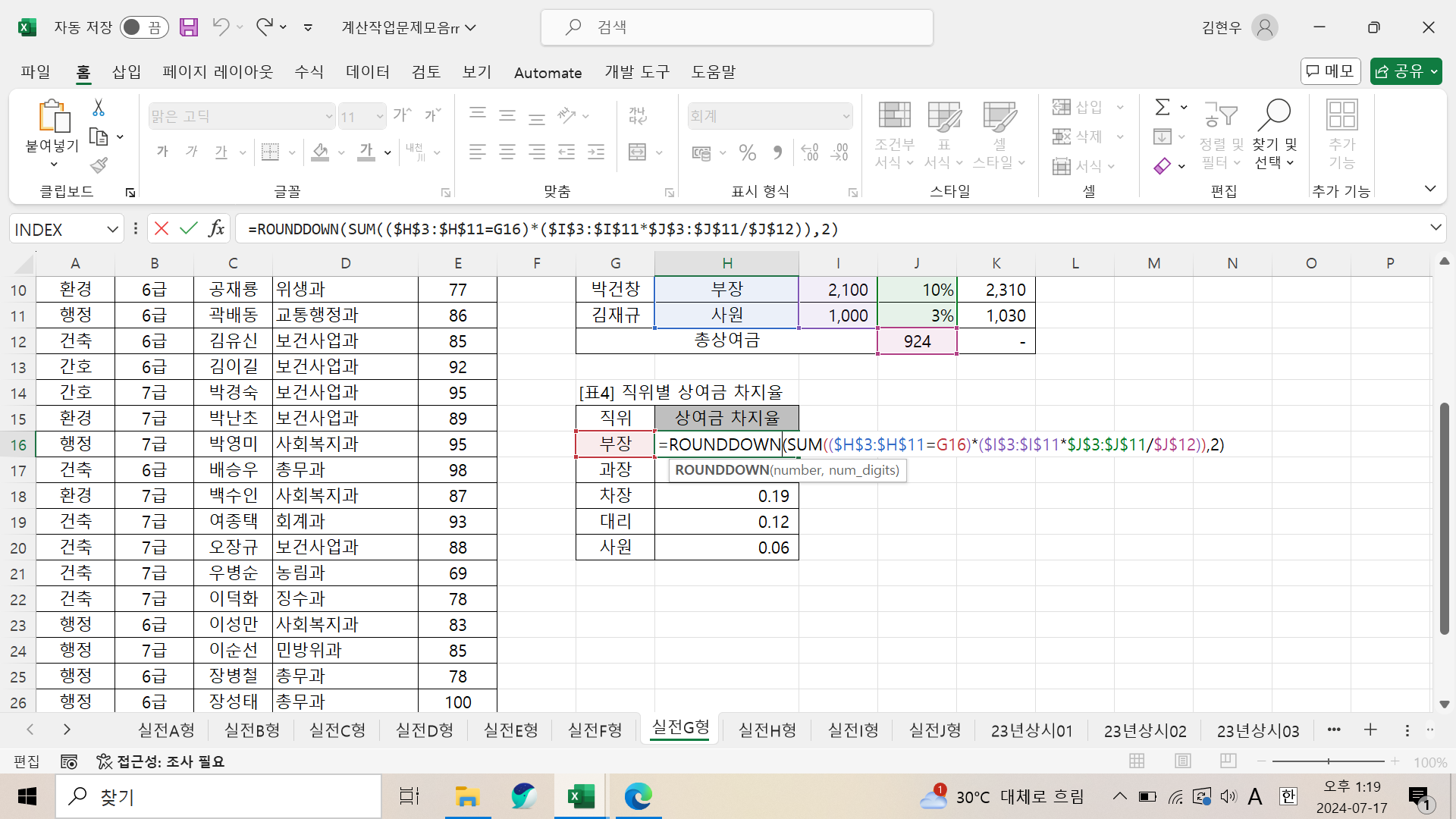Switch to Page Break Preview view
The height and width of the screenshot is (819, 1456).
click(1228, 761)
